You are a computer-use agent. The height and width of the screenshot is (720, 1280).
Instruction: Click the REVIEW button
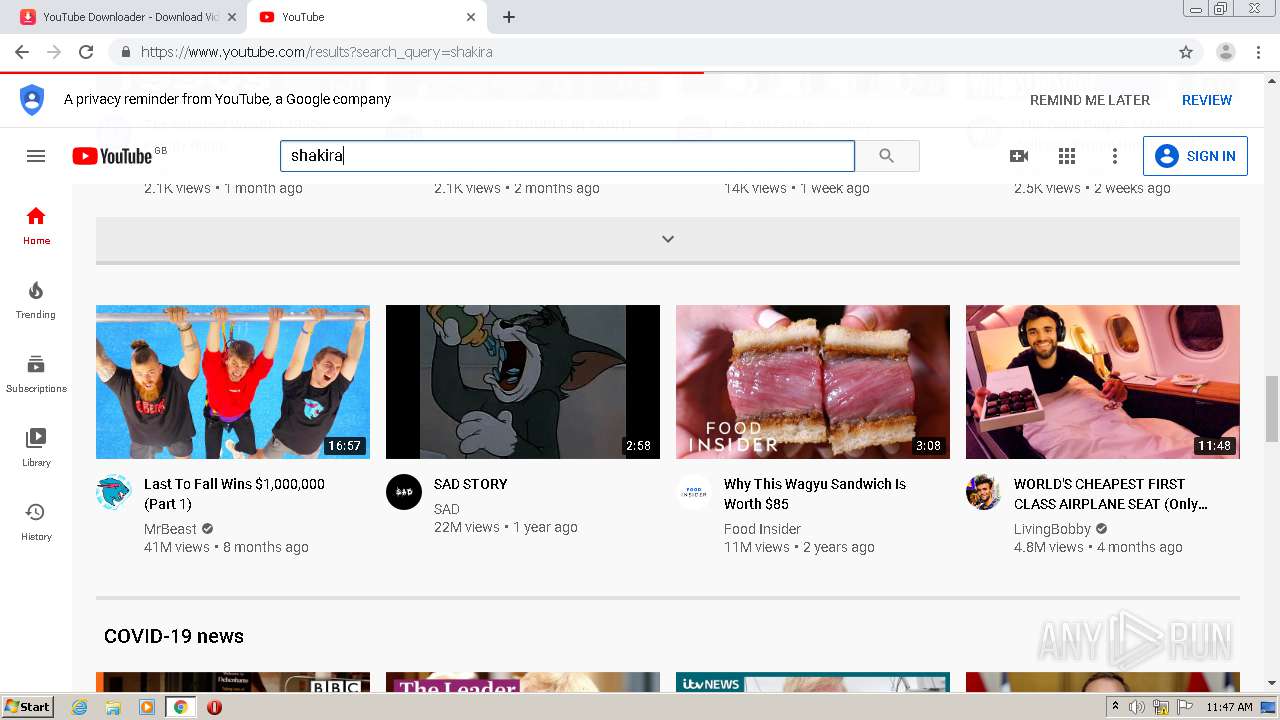coord(1207,100)
